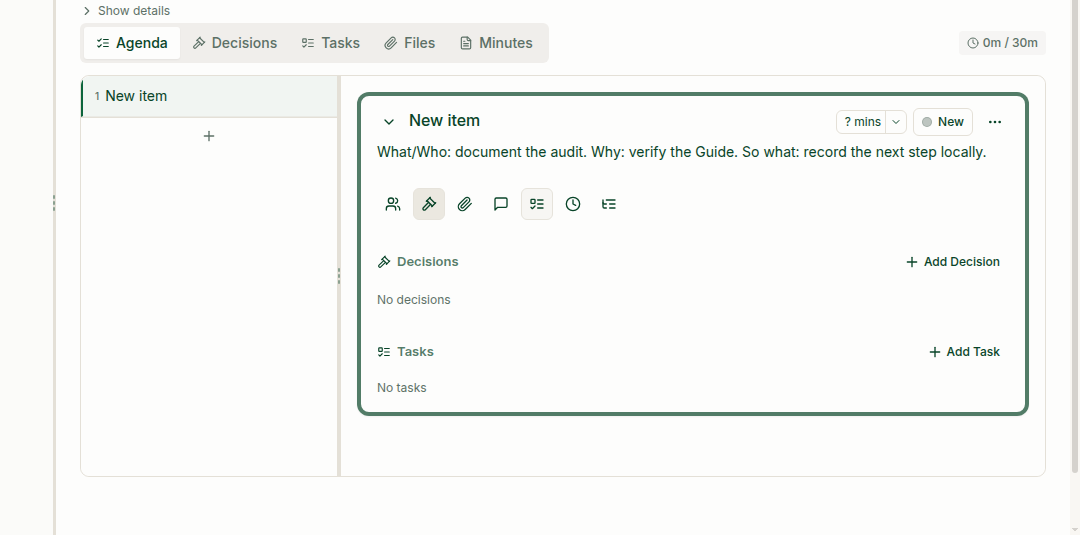Click the agenda list splitter handle
This screenshot has height=535, width=1080.
tap(339, 275)
